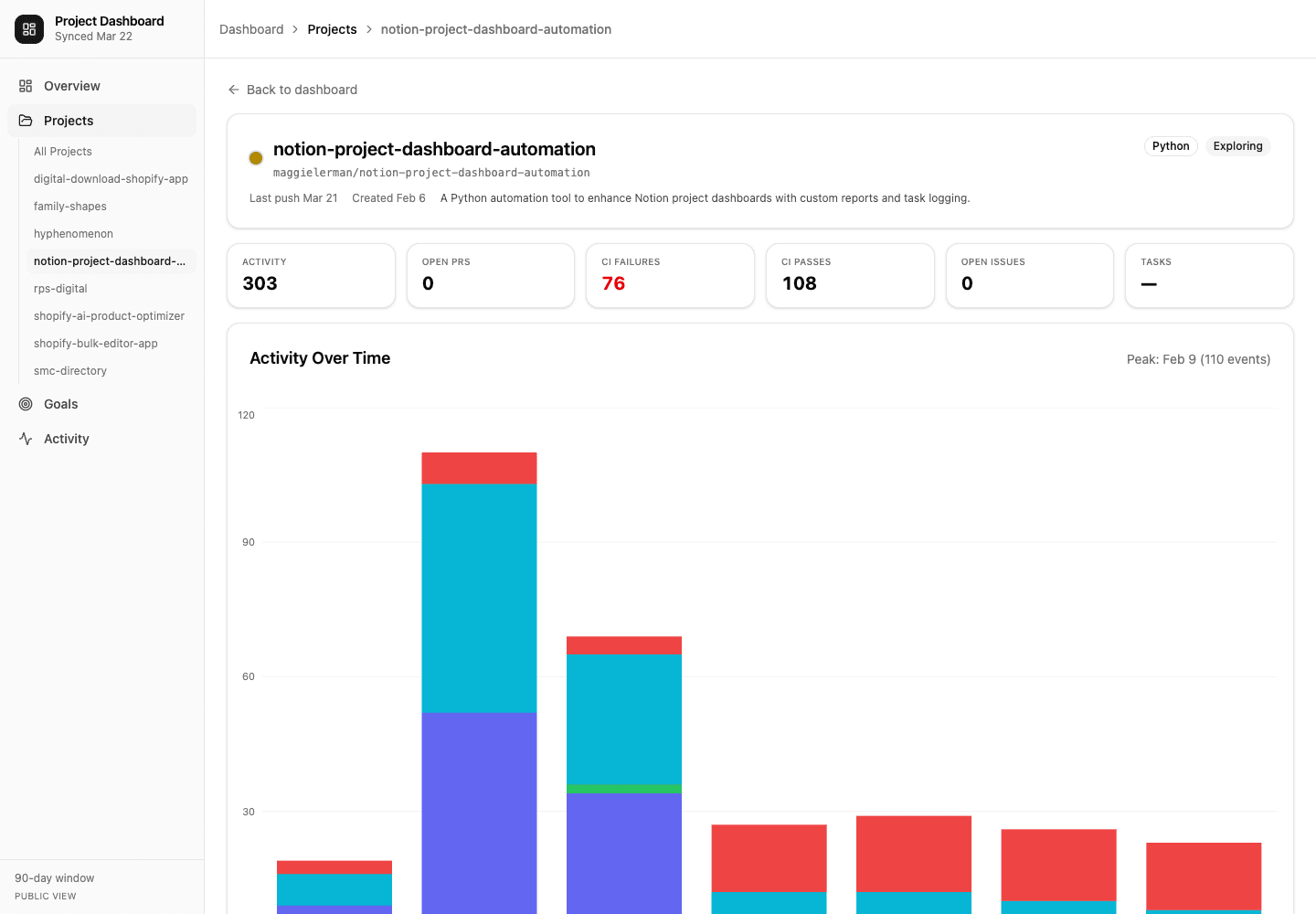Image resolution: width=1316 pixels, height=914 pixels.
Task: Click the CI Passes 108 card
Action: click(x=850, y=275)
